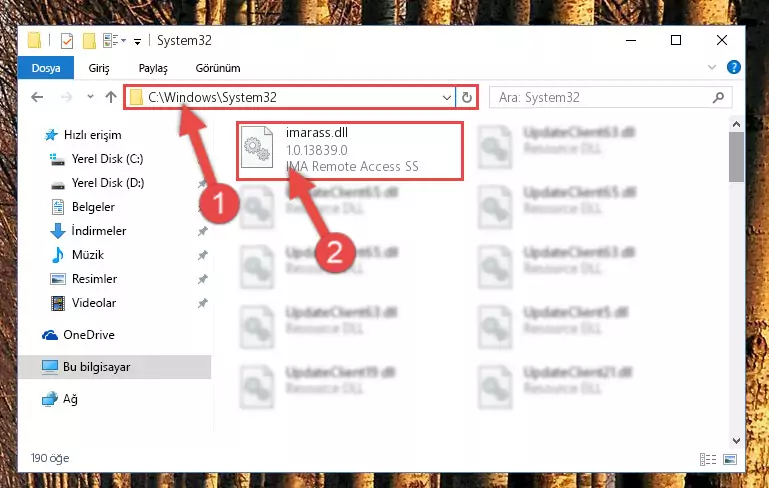Refresh the System32 folder view
The image size is (769, 488).
pyautogui.click(x=466, y=98)
